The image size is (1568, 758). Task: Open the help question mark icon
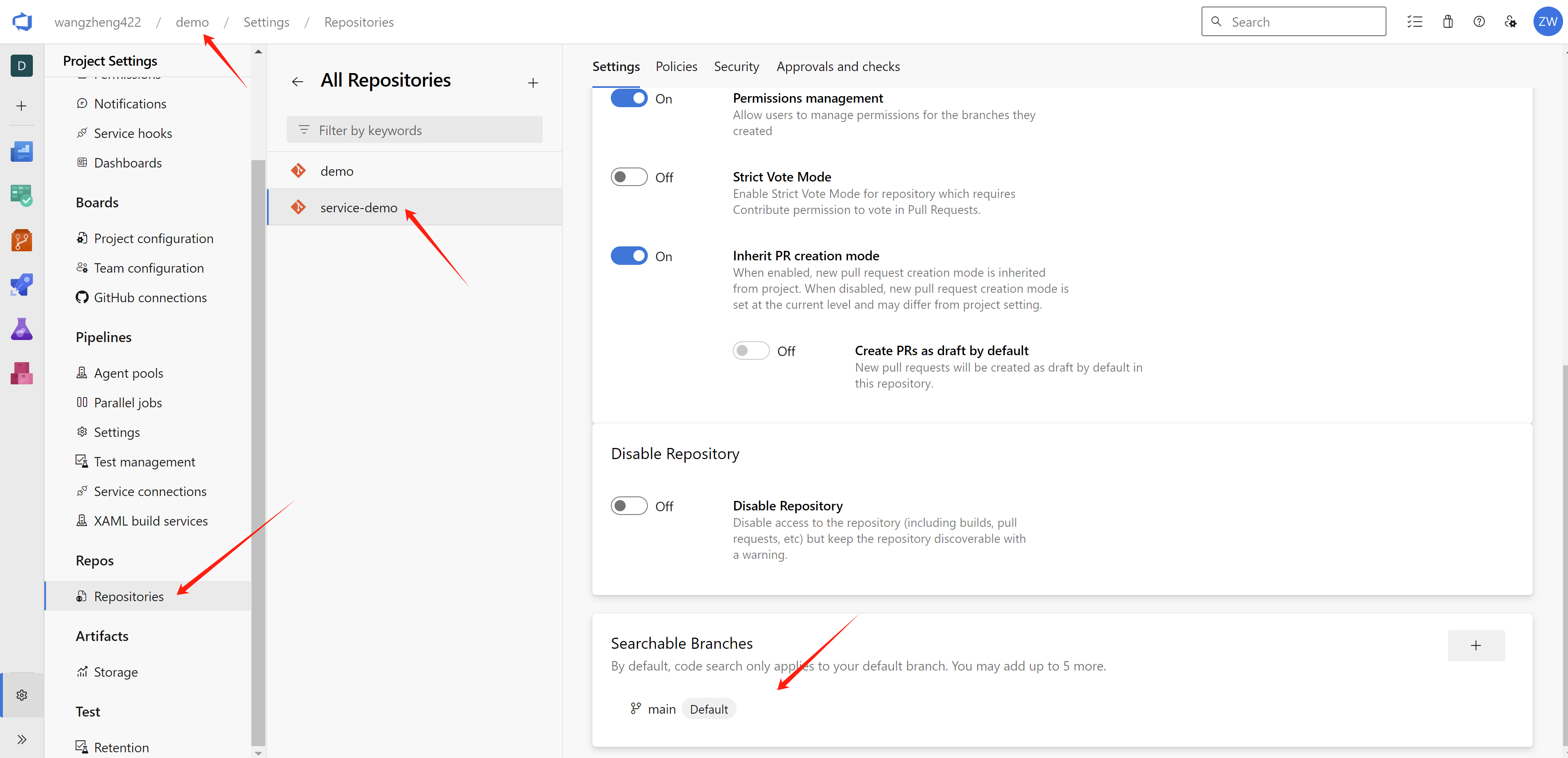tap(1478, 22)
